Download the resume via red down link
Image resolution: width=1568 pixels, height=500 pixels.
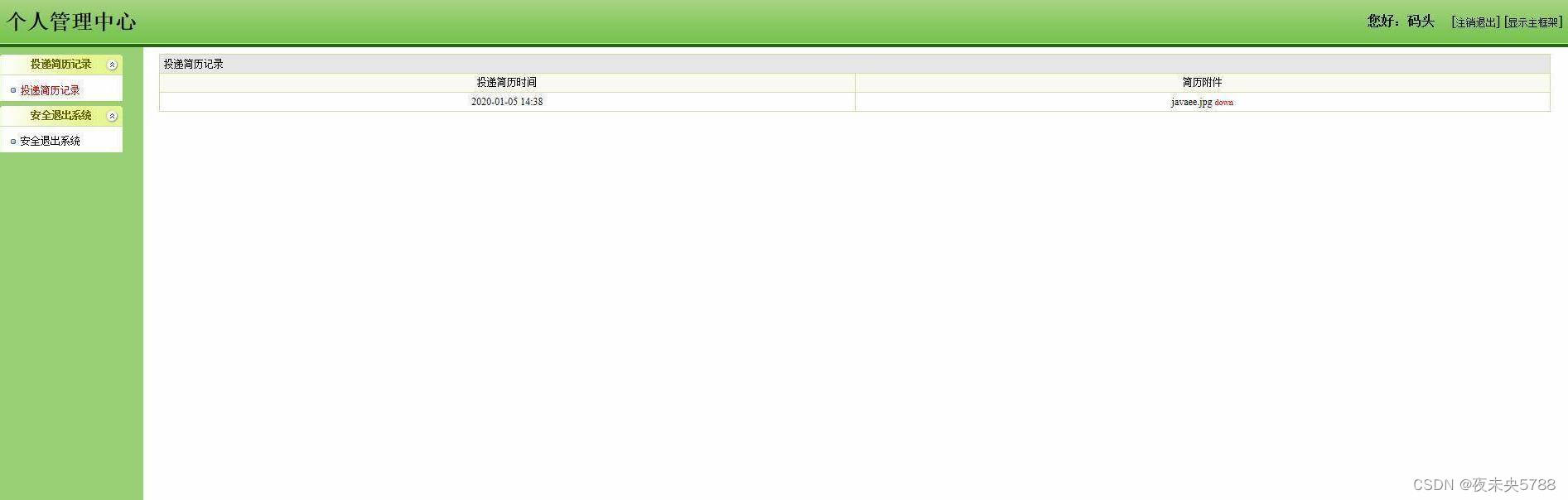(x=1223, y=103)
